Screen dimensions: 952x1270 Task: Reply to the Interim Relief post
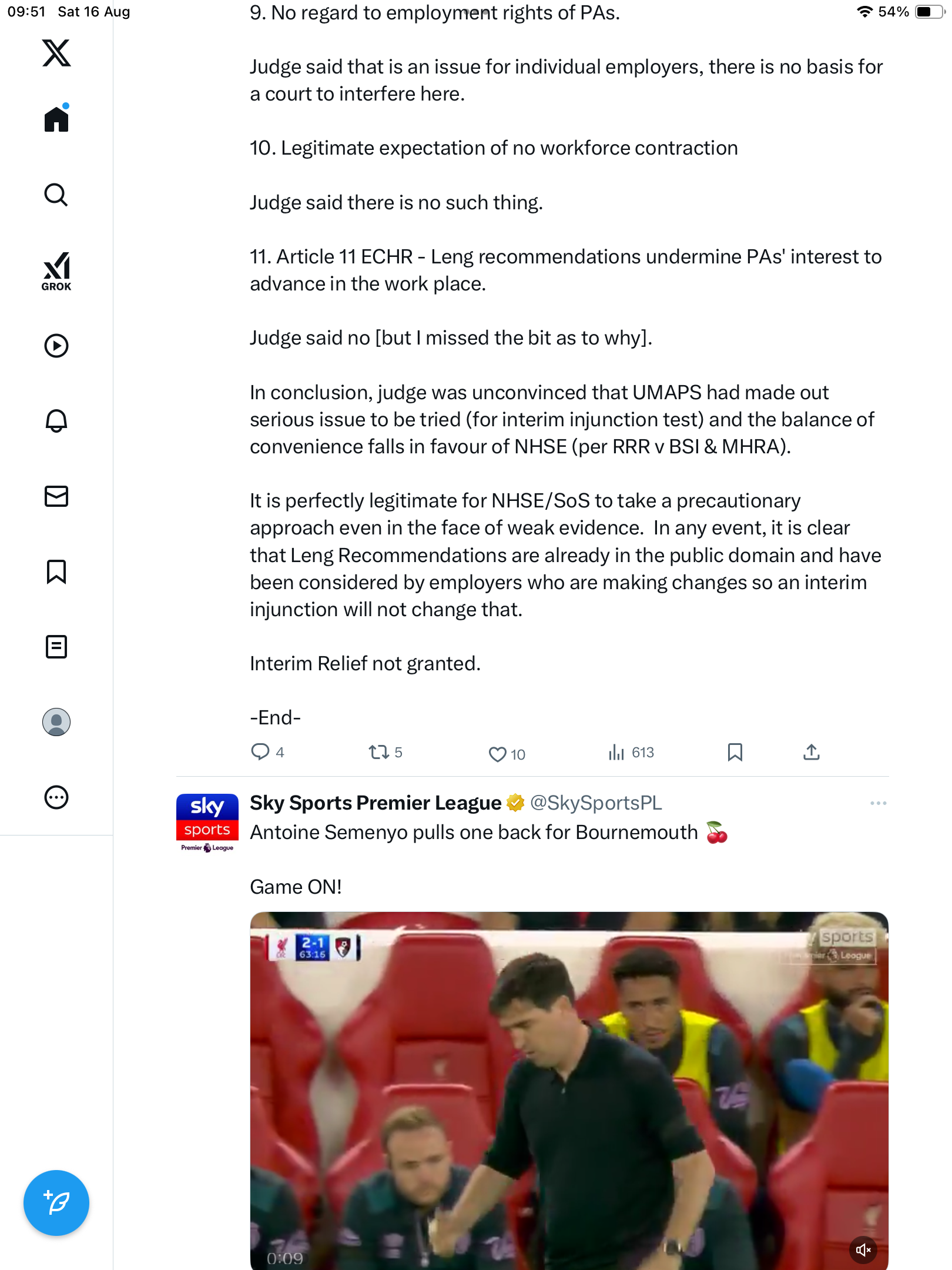[260, 752]
